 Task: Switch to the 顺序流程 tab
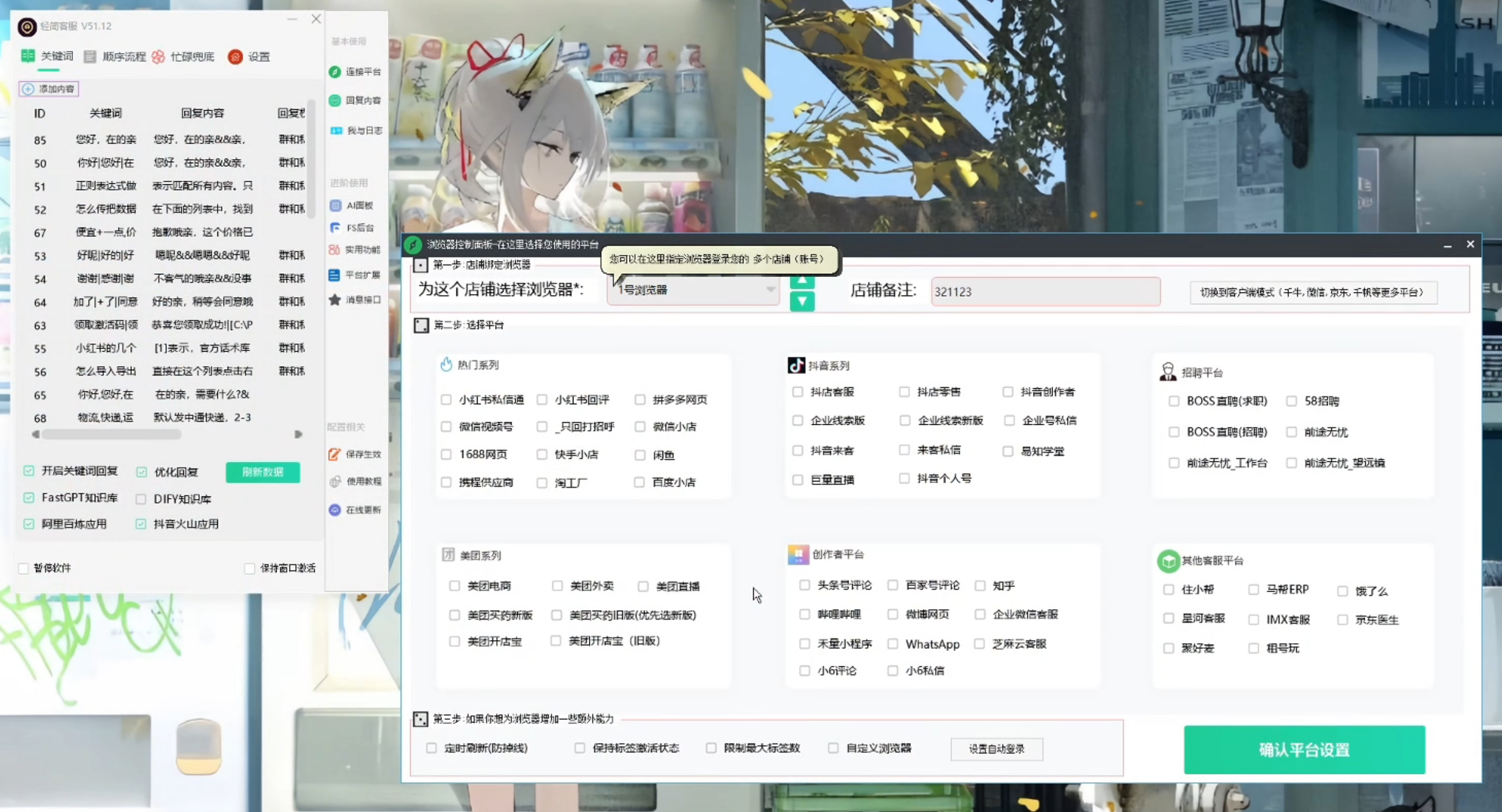(115, 57)
